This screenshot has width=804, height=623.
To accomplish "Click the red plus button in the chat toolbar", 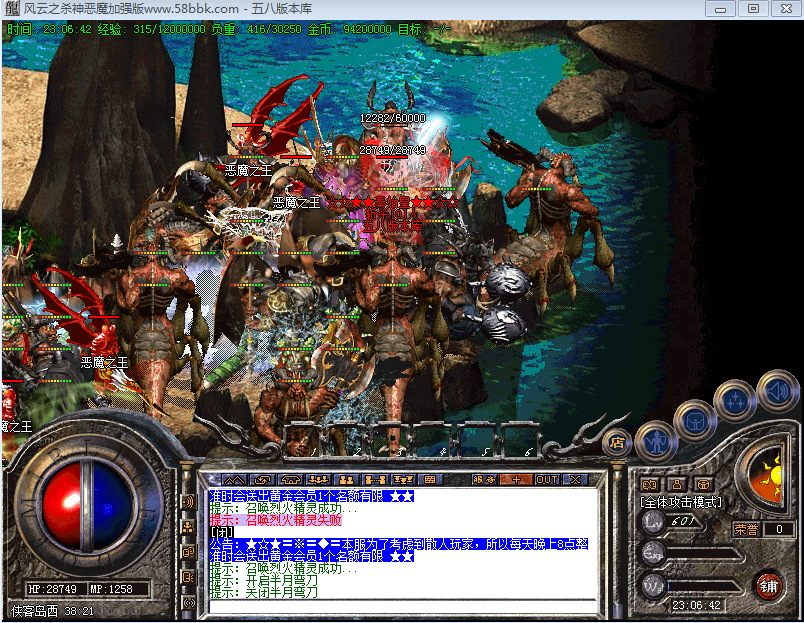I will click(x=516, y=480).
